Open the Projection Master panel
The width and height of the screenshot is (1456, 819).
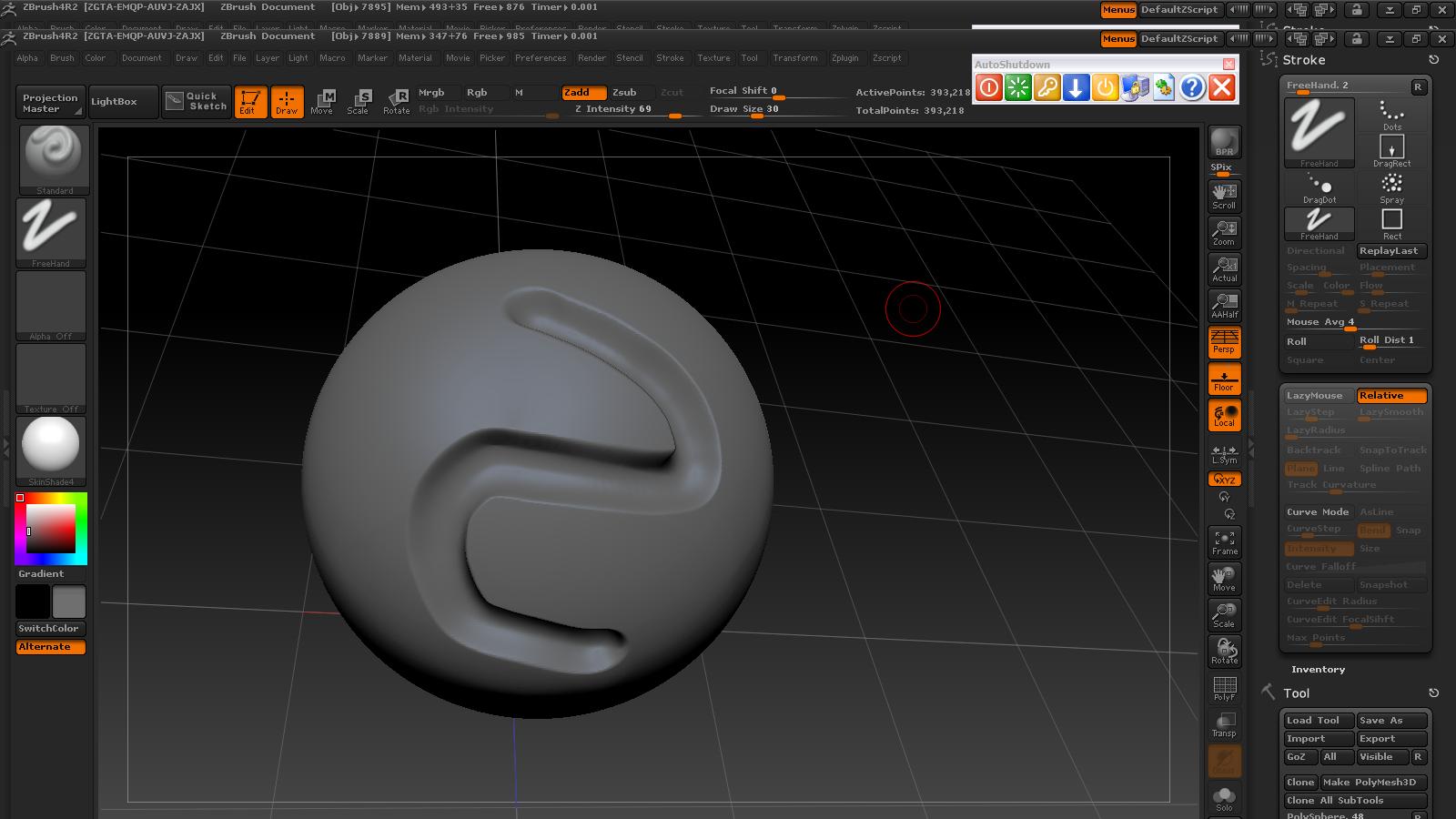[x=50, y=102]
